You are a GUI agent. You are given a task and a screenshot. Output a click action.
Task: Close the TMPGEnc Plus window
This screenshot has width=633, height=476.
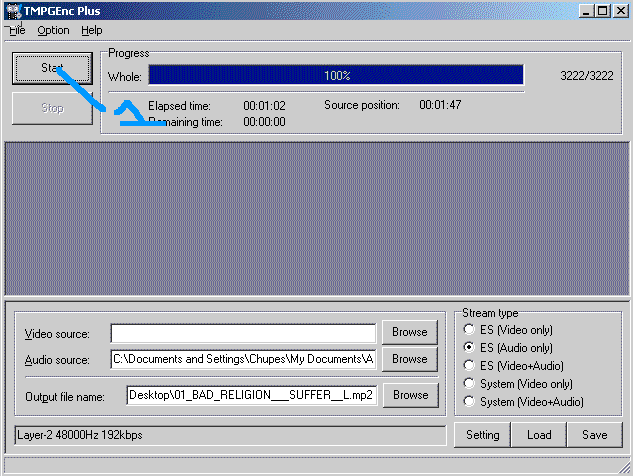[620, 11]
